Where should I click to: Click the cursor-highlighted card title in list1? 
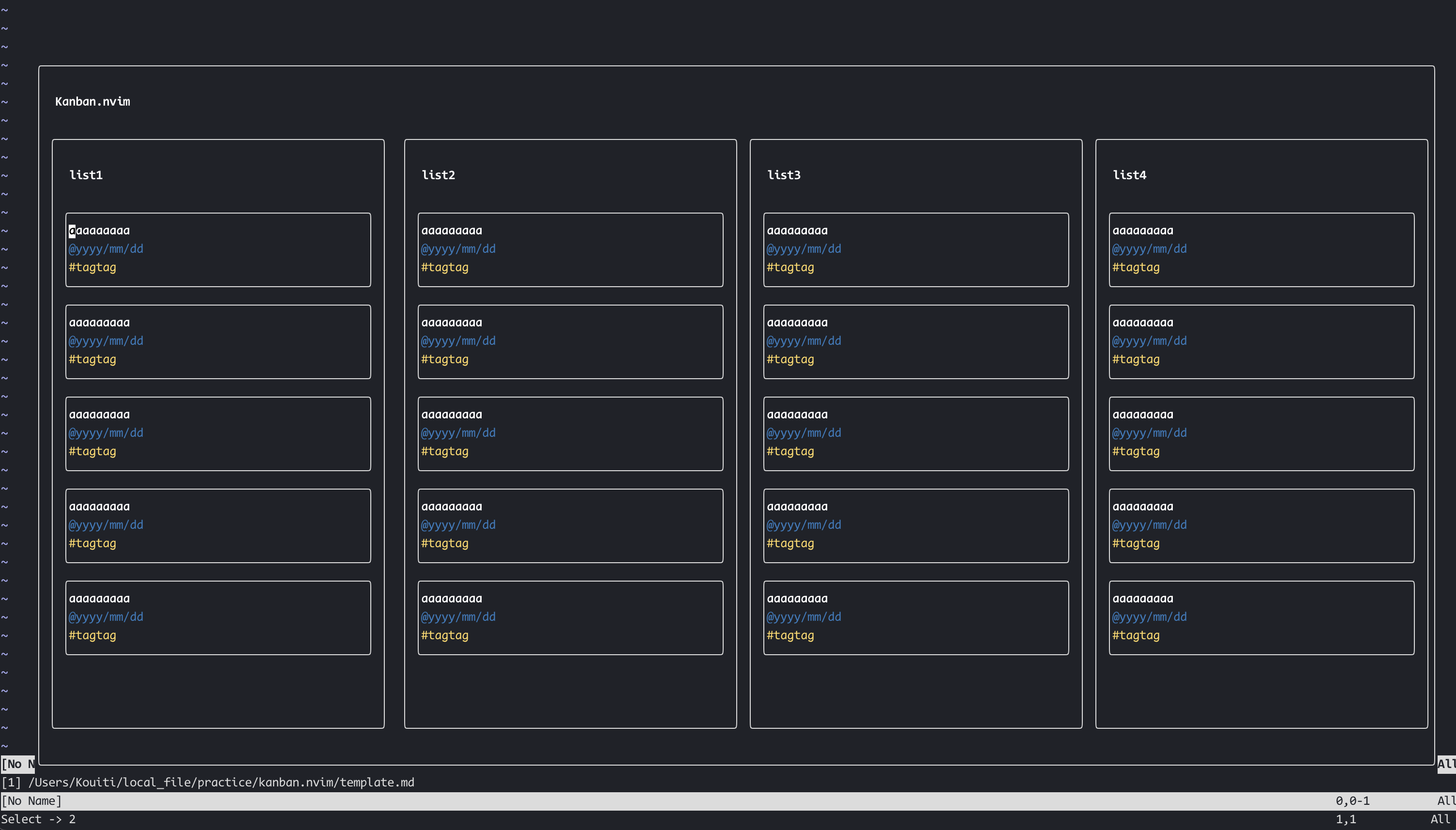click(x=99, y=231)
